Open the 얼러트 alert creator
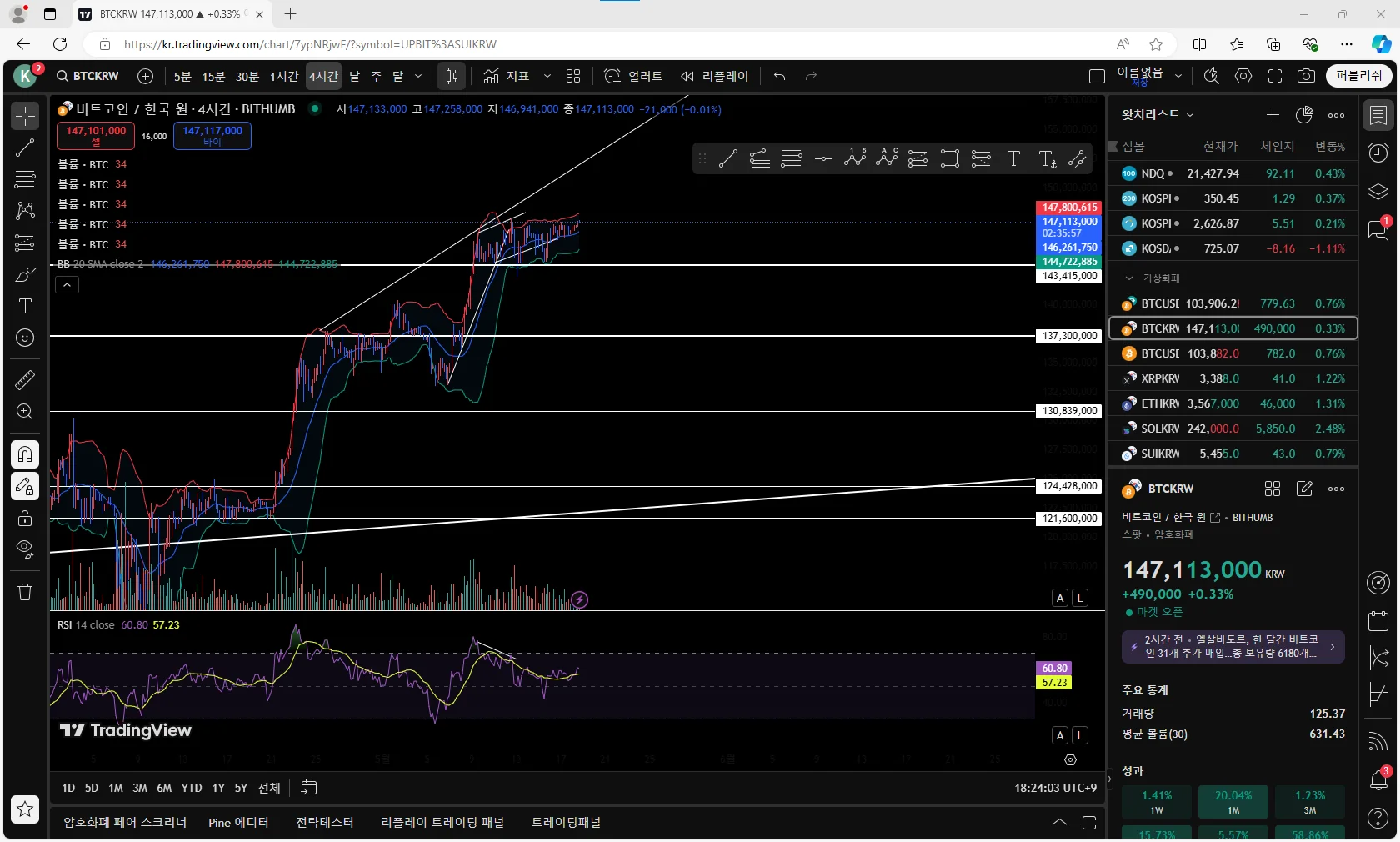 [633, 76]
